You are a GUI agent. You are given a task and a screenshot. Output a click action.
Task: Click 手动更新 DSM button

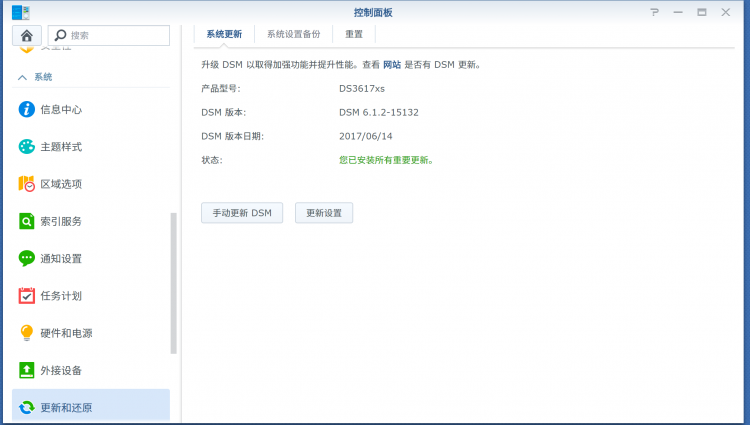click(242, 213)
